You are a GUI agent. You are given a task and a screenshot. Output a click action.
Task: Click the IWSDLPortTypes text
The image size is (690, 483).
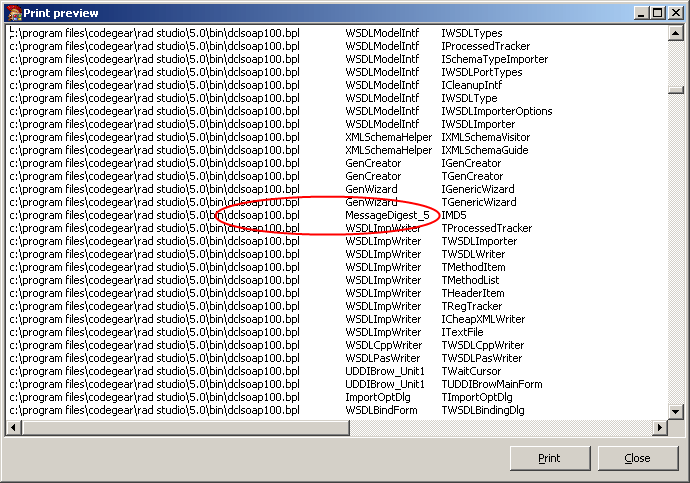[x=482, y=72]
